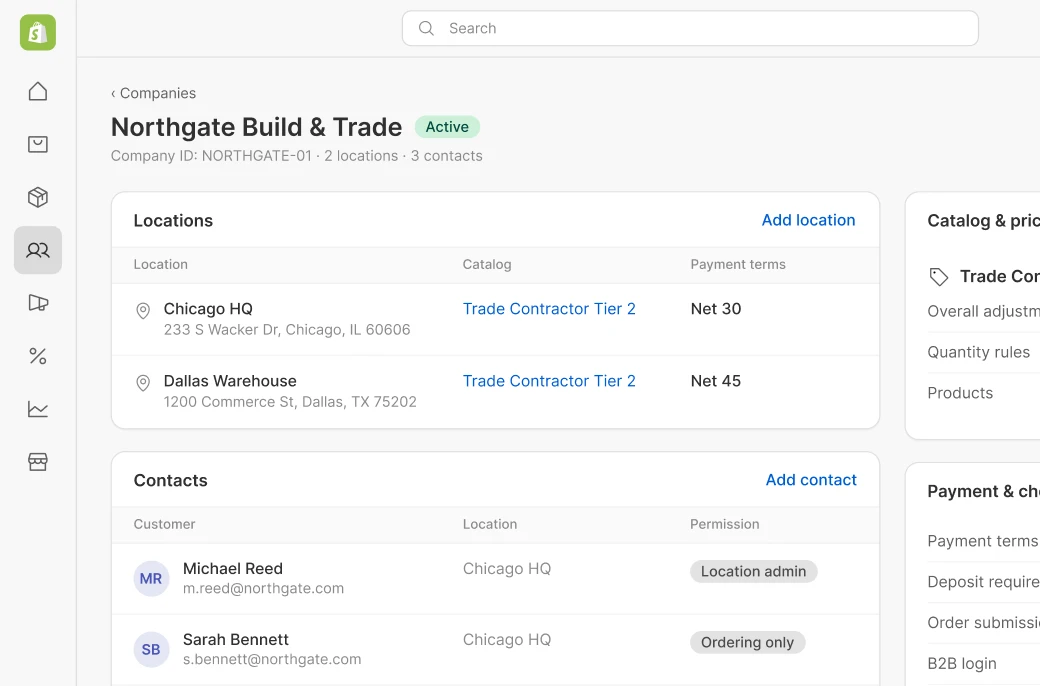Viewport: 1040px width, 686px height.
Task: Click Payment terms in Payment panel
Action: tap(983, 541)
